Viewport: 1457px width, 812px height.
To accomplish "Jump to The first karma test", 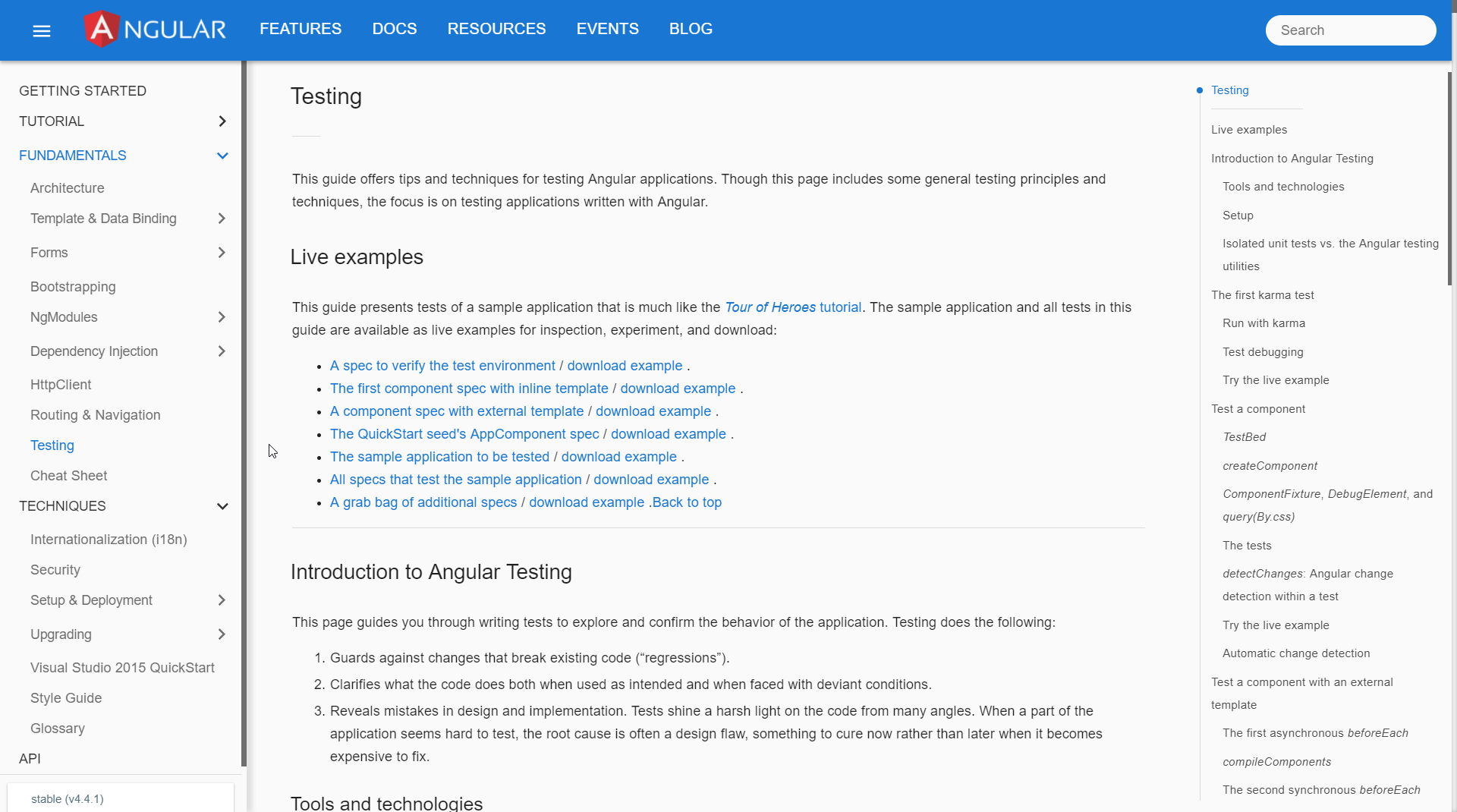I will click(x=1263, y=295).
